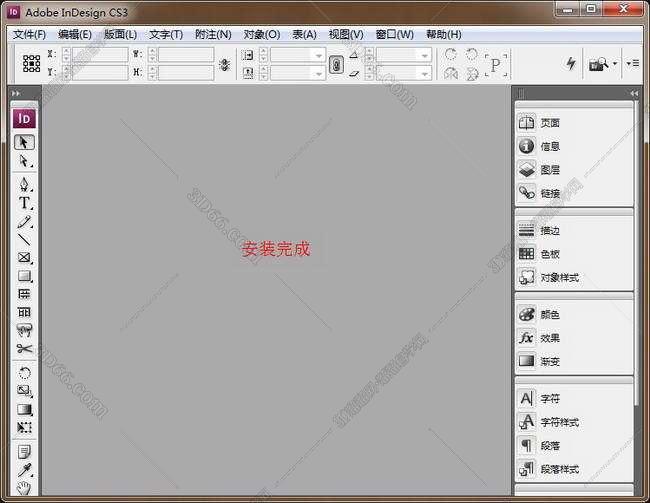Image resolution: width=650 pixels, height=503 pixels.
Task: Open the Character panel (字符)
Action: click(538, 399)
